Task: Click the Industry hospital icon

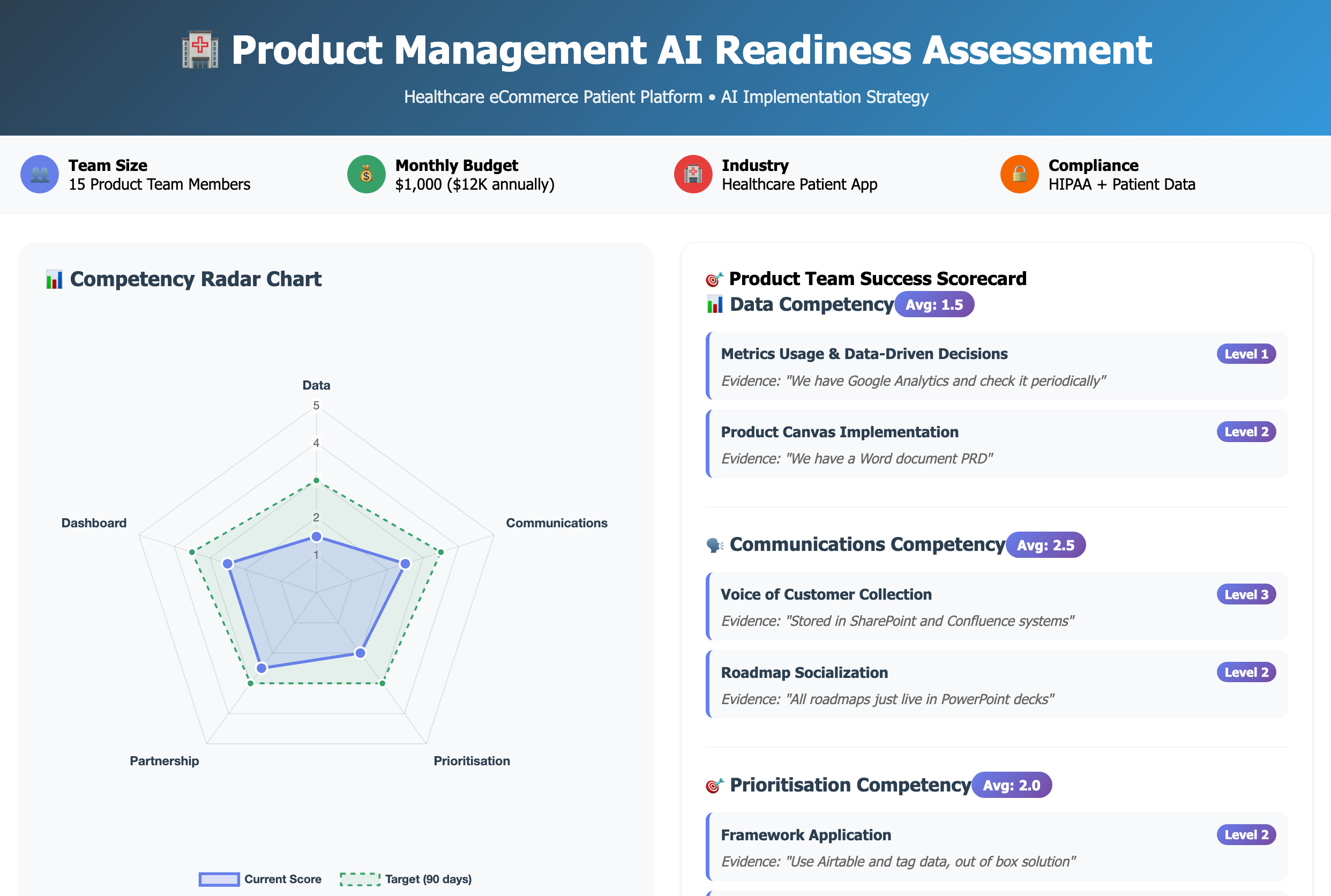Action: tap(692, 174)
